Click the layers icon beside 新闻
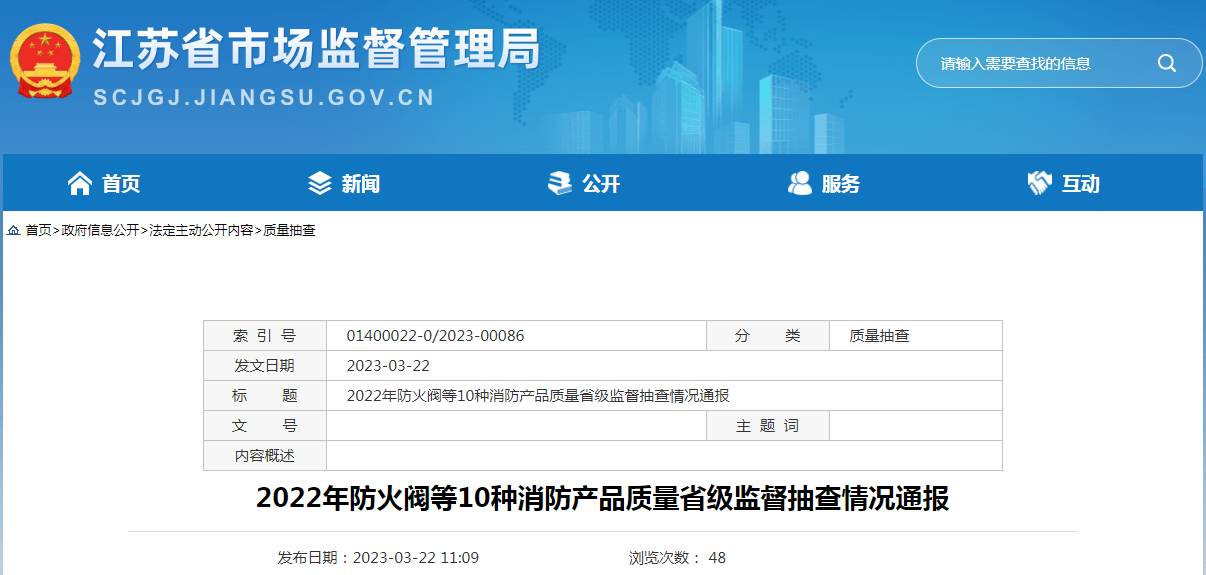The height and width of the screenshot is (575, 1206). click(x=320, y=183)
